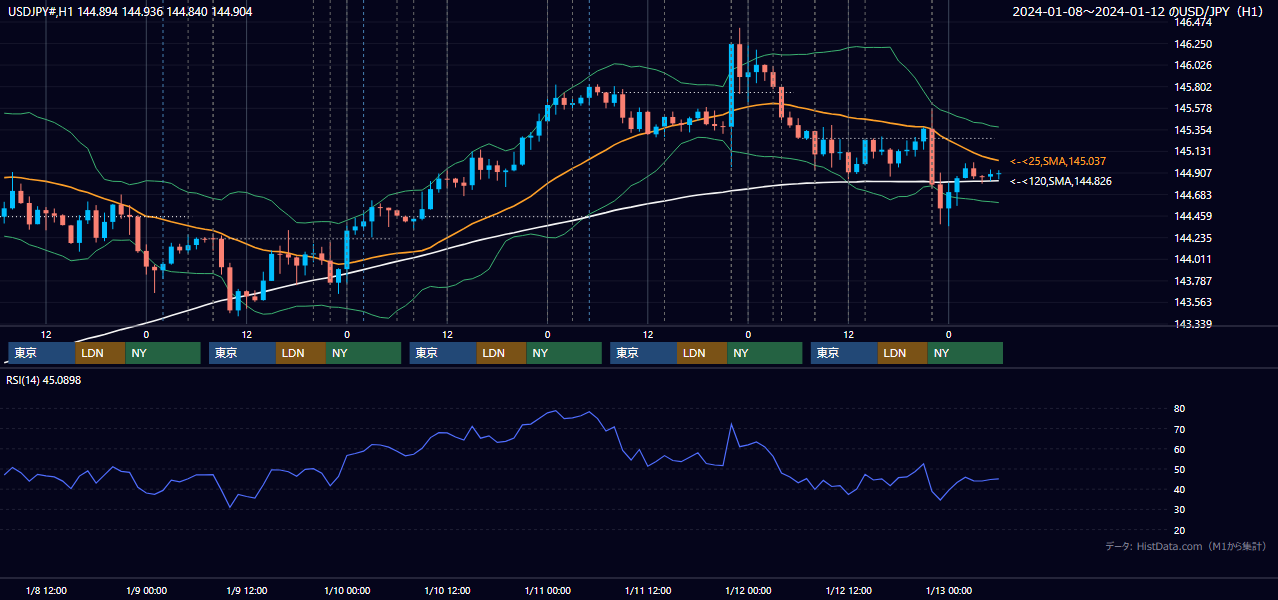
Task: Click RSI scale value 50
Action: coord(1179,469)
